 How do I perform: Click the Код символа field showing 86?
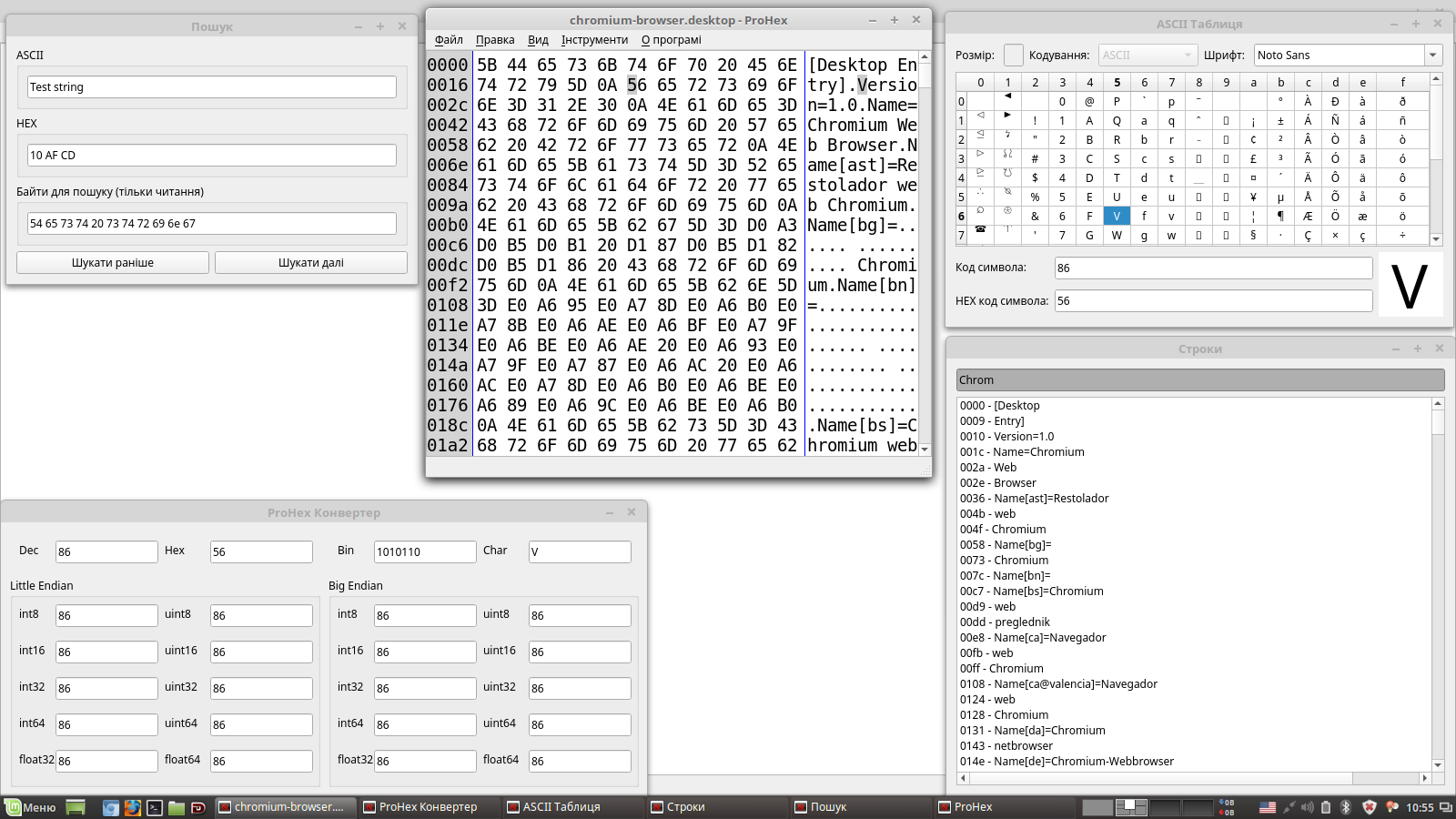click(1213, 268)
